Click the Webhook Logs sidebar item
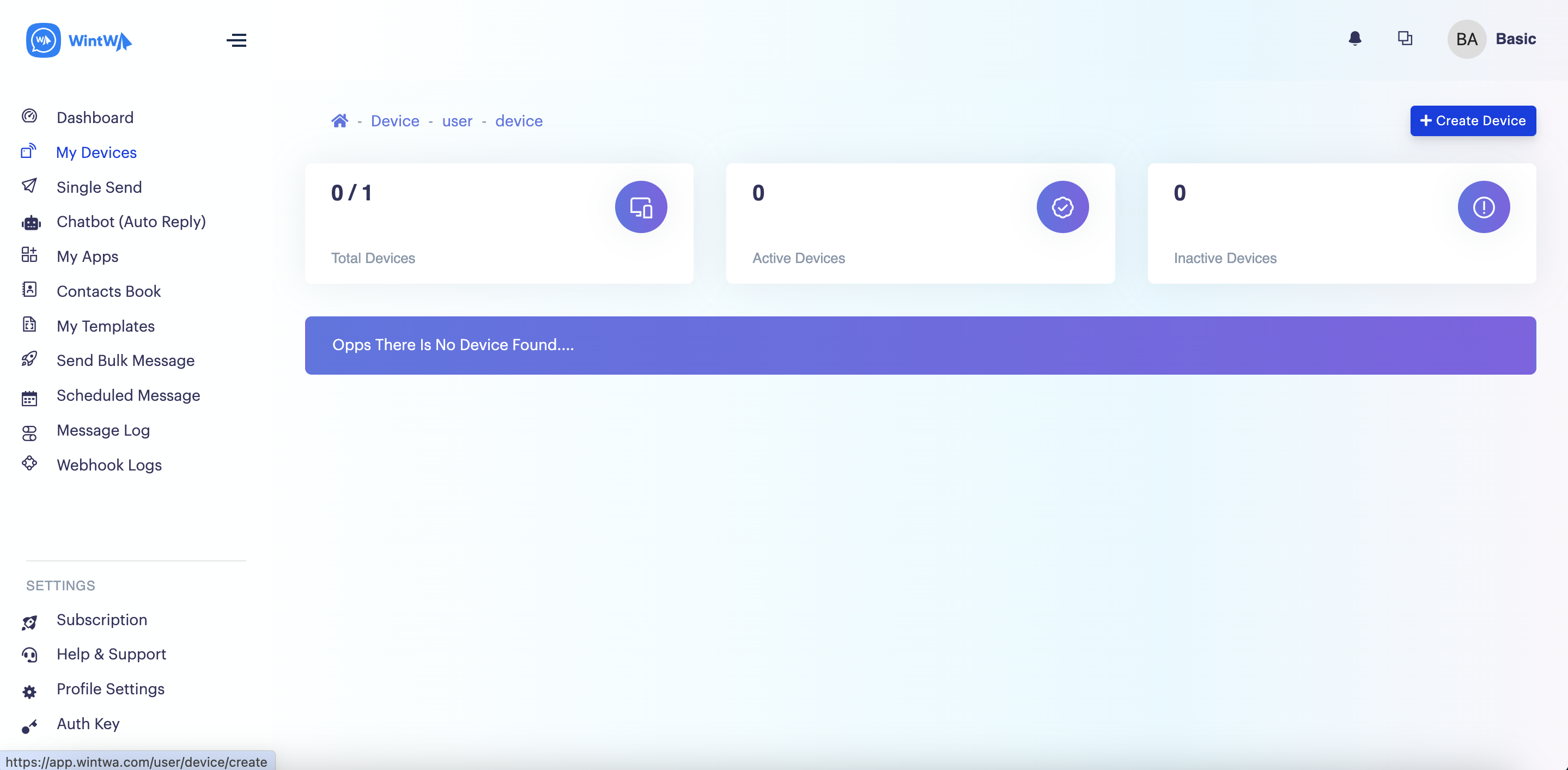1568x770 pixels. pyautogui.click(x=109, y=465)
